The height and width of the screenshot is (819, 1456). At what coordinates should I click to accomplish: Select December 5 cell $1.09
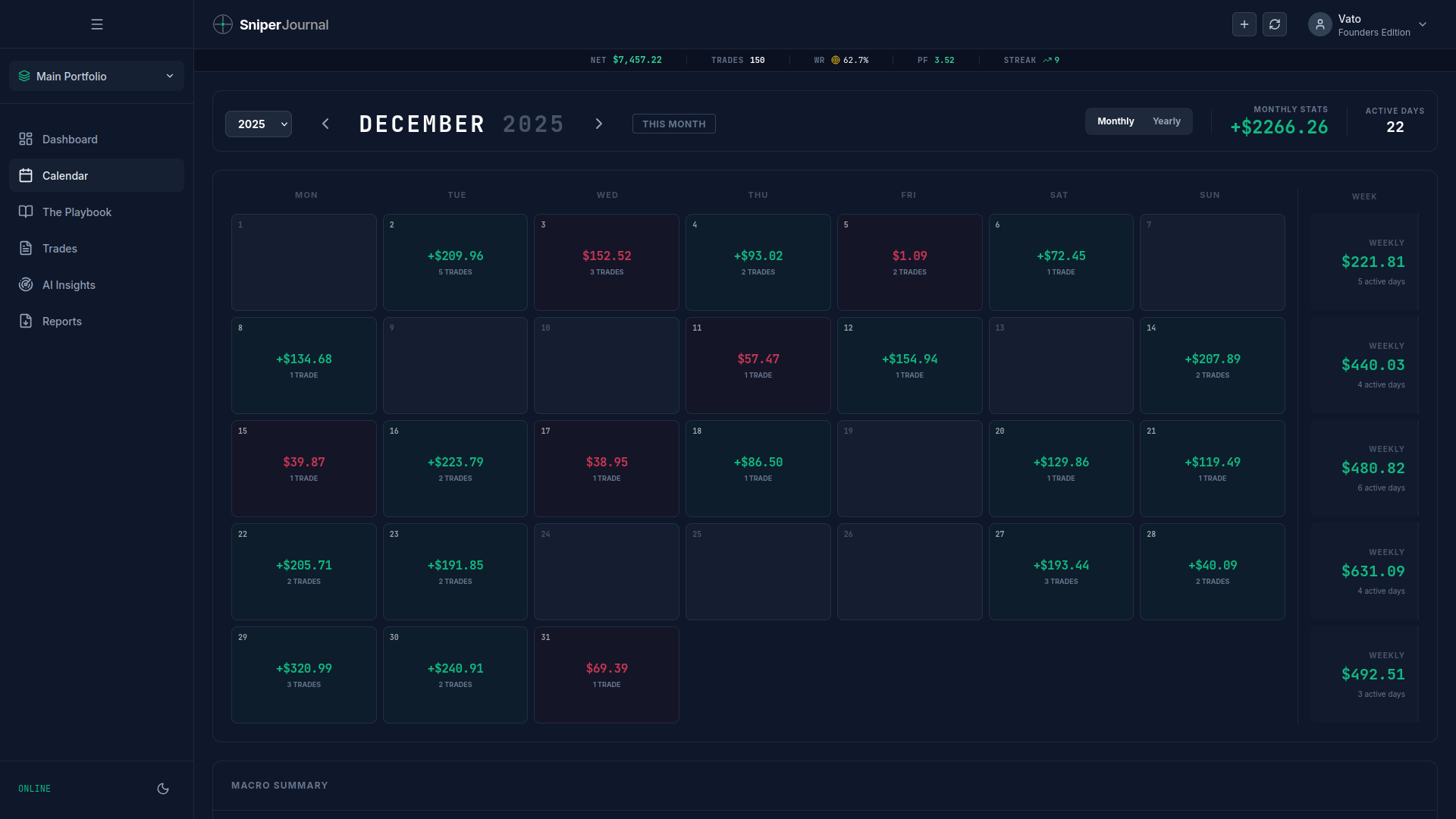point(910,262)
